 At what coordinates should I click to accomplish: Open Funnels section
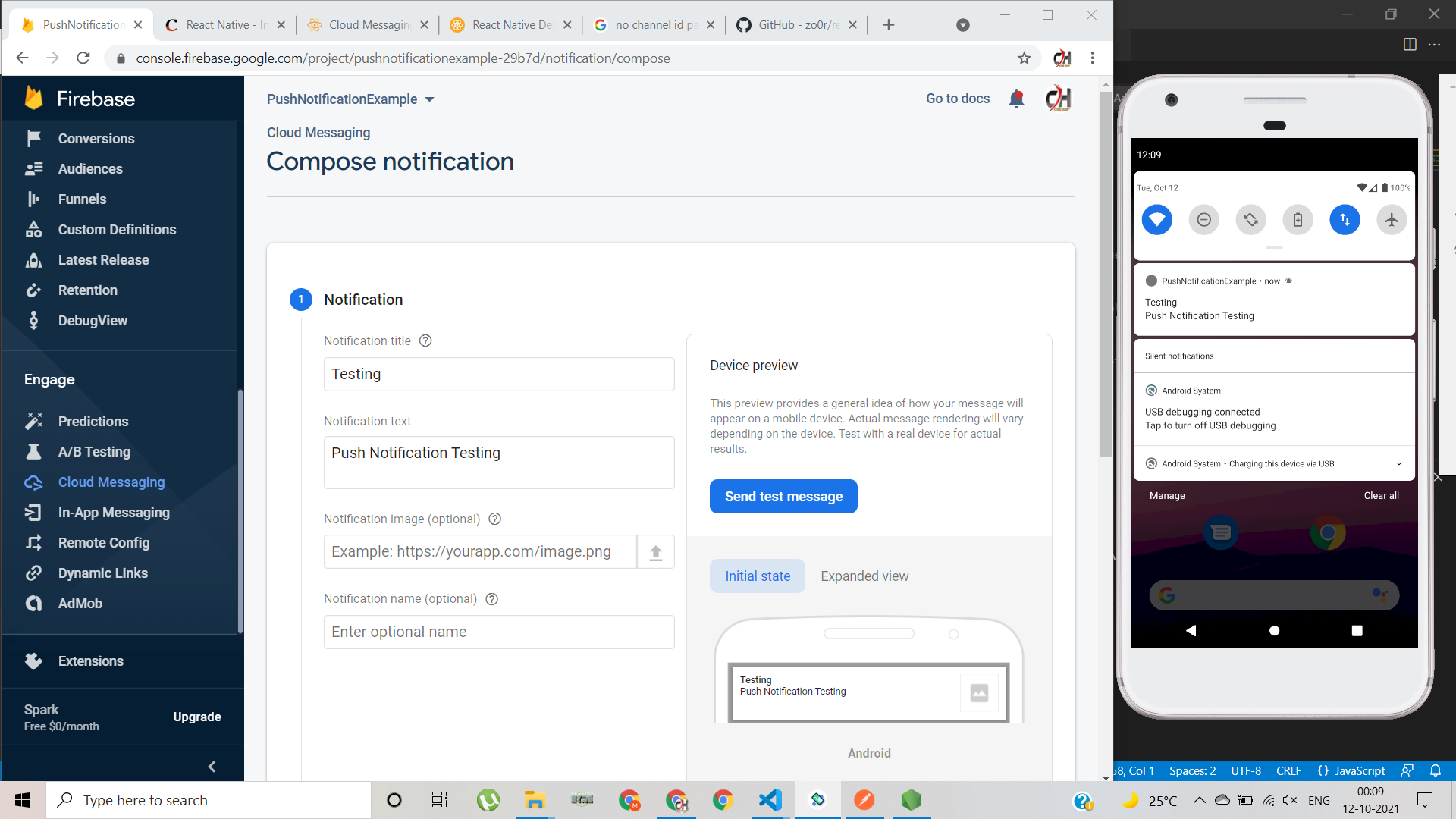tap(82, 199)
